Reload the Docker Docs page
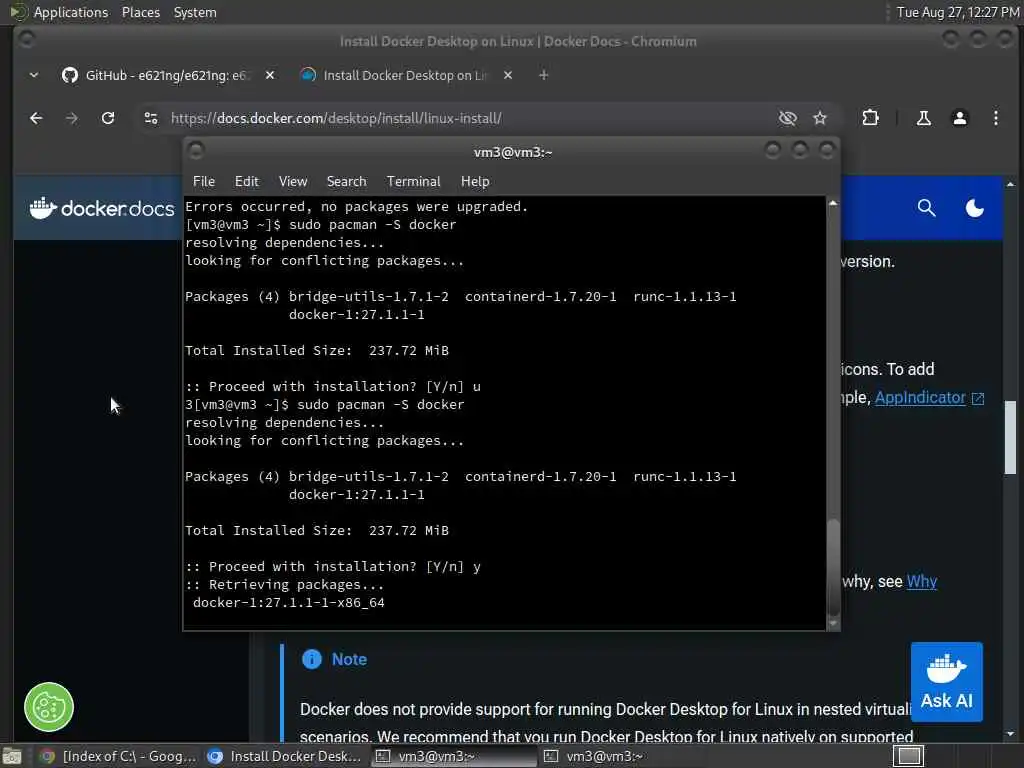The image size is (1024, 768). click(x=108, y=118)
